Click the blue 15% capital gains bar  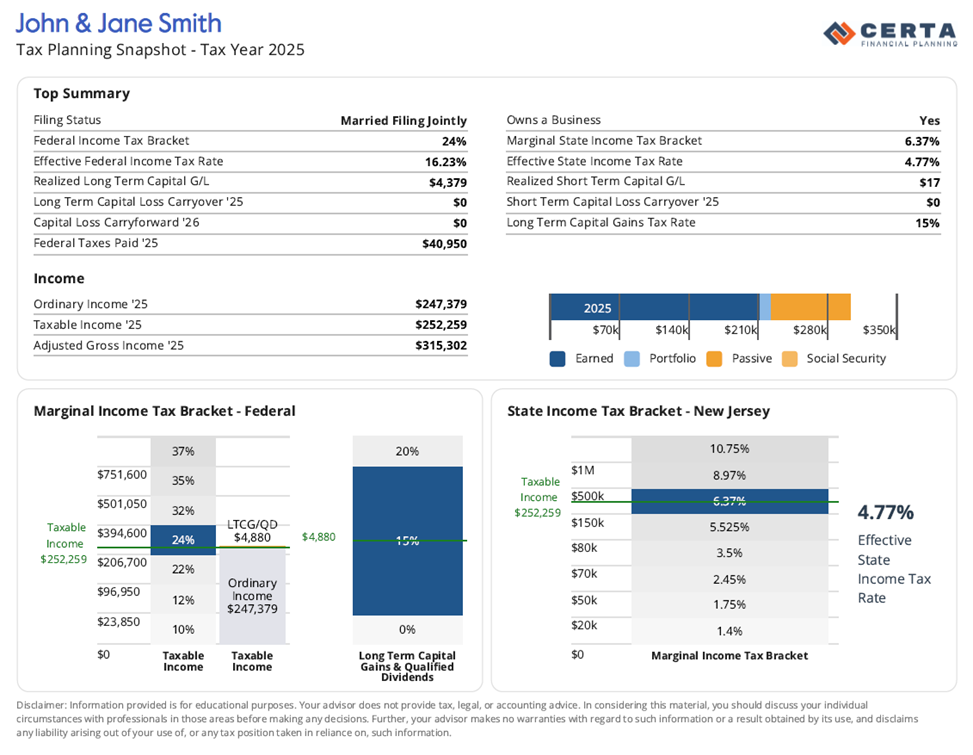pyautogui.click(x=408, y=541)
